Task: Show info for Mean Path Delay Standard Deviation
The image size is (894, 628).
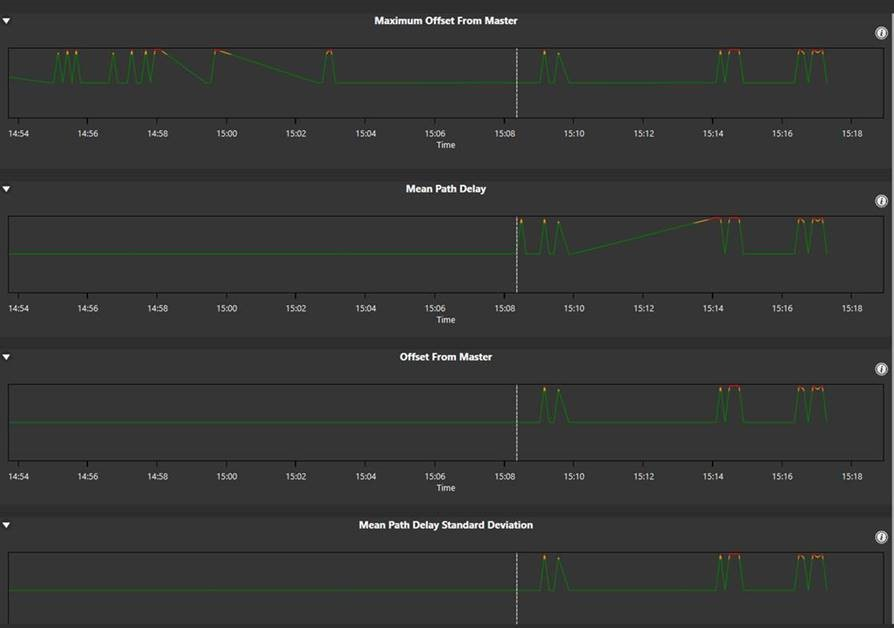Action: point(881,537)
